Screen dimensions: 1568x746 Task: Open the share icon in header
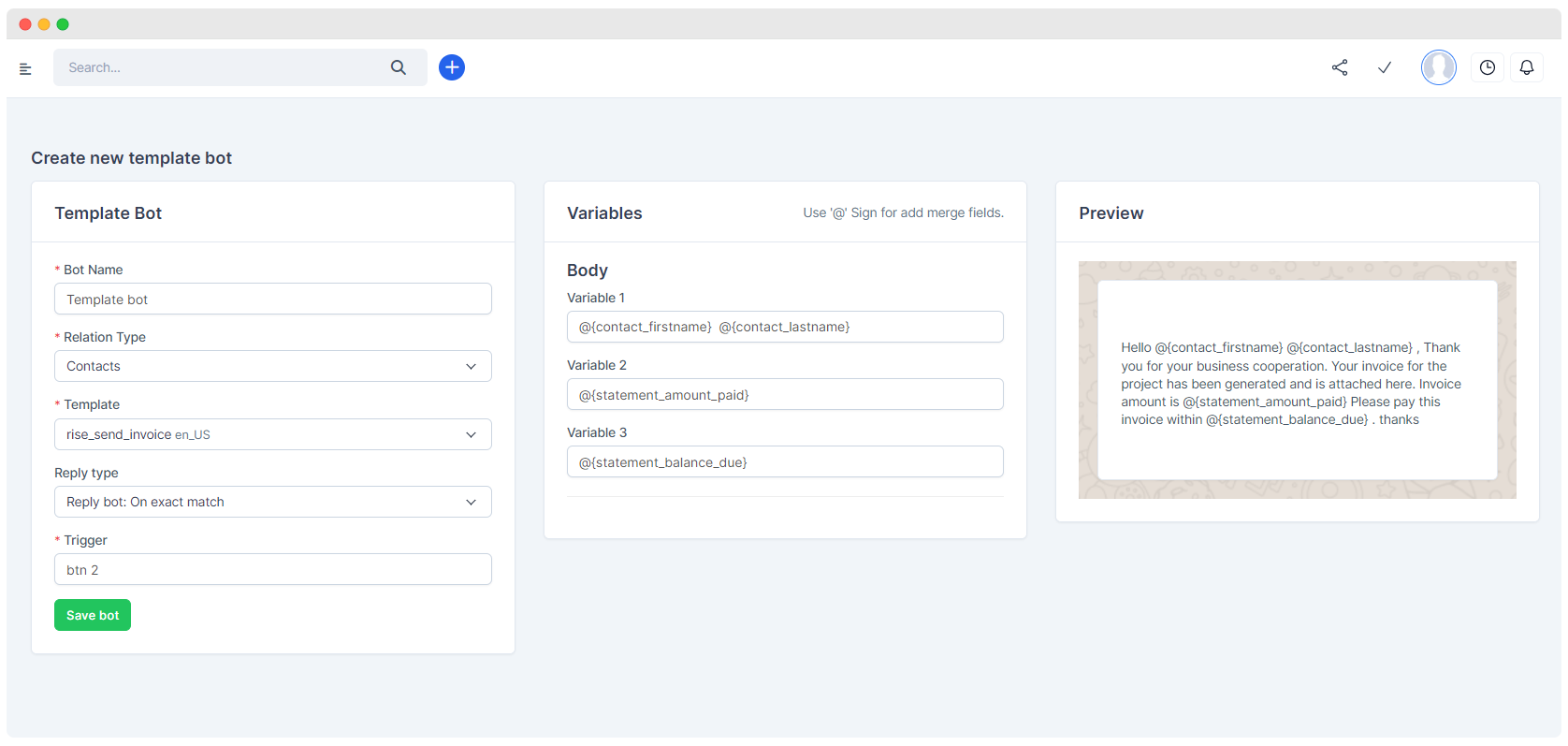point(1340,67)
